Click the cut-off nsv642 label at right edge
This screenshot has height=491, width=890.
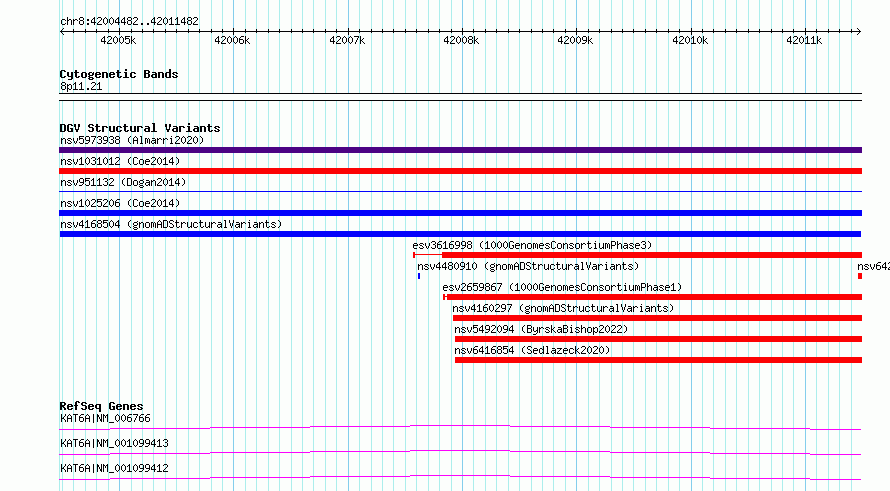click(873, 266)
